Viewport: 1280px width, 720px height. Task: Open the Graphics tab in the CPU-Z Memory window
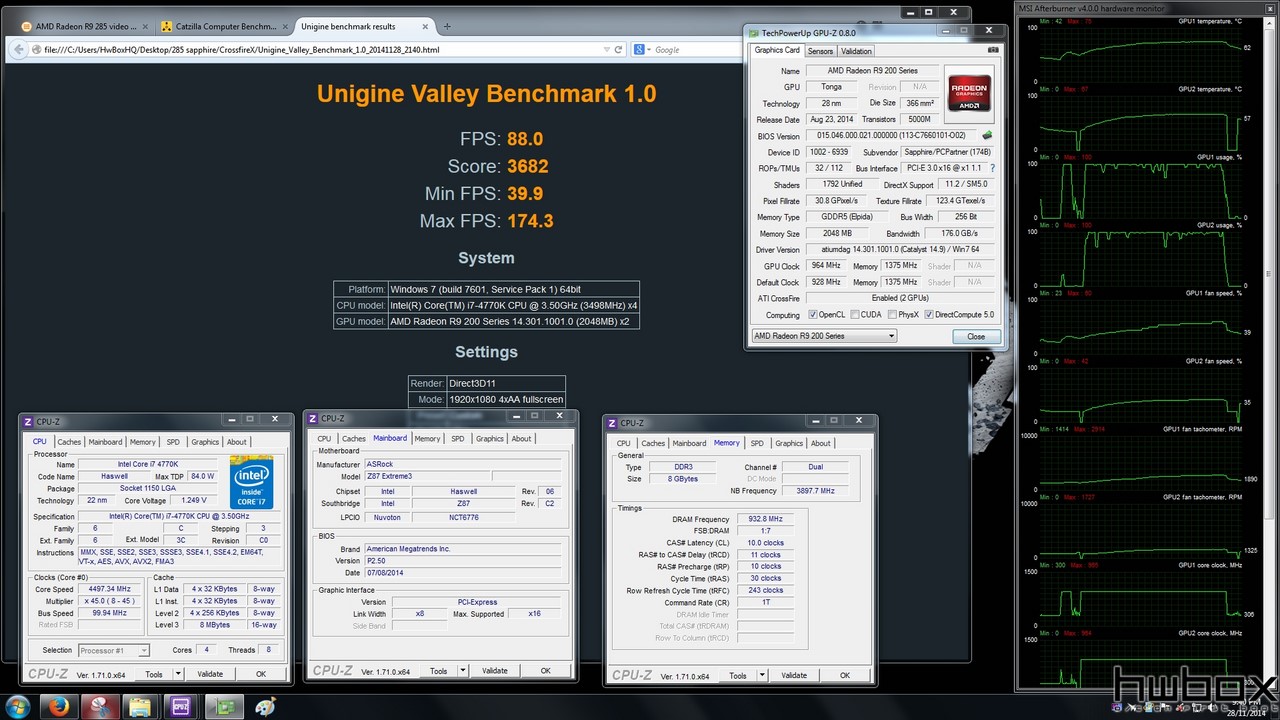coord(789,443)
